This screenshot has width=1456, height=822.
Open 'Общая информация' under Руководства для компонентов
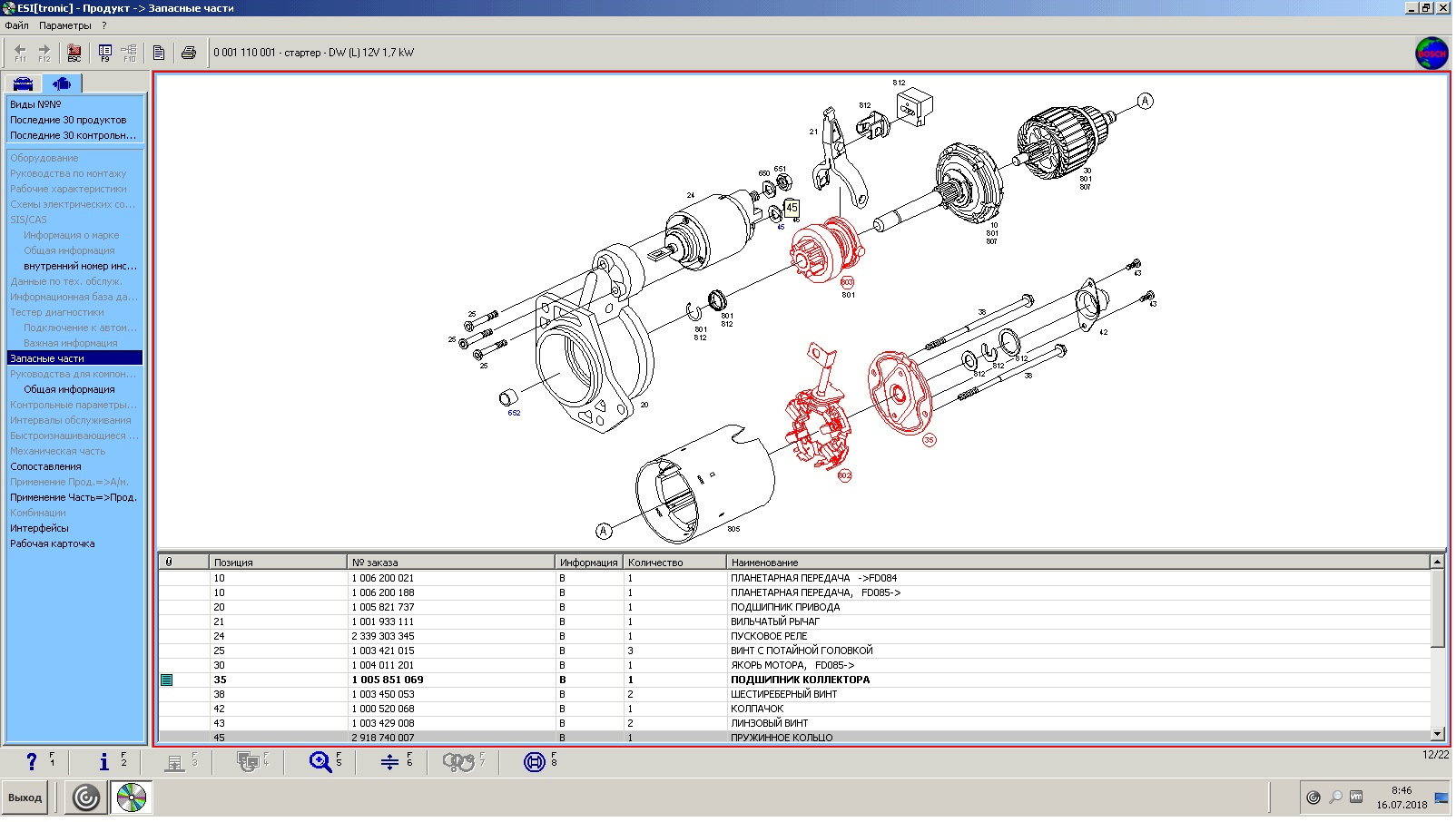click(x=69, y=389)
